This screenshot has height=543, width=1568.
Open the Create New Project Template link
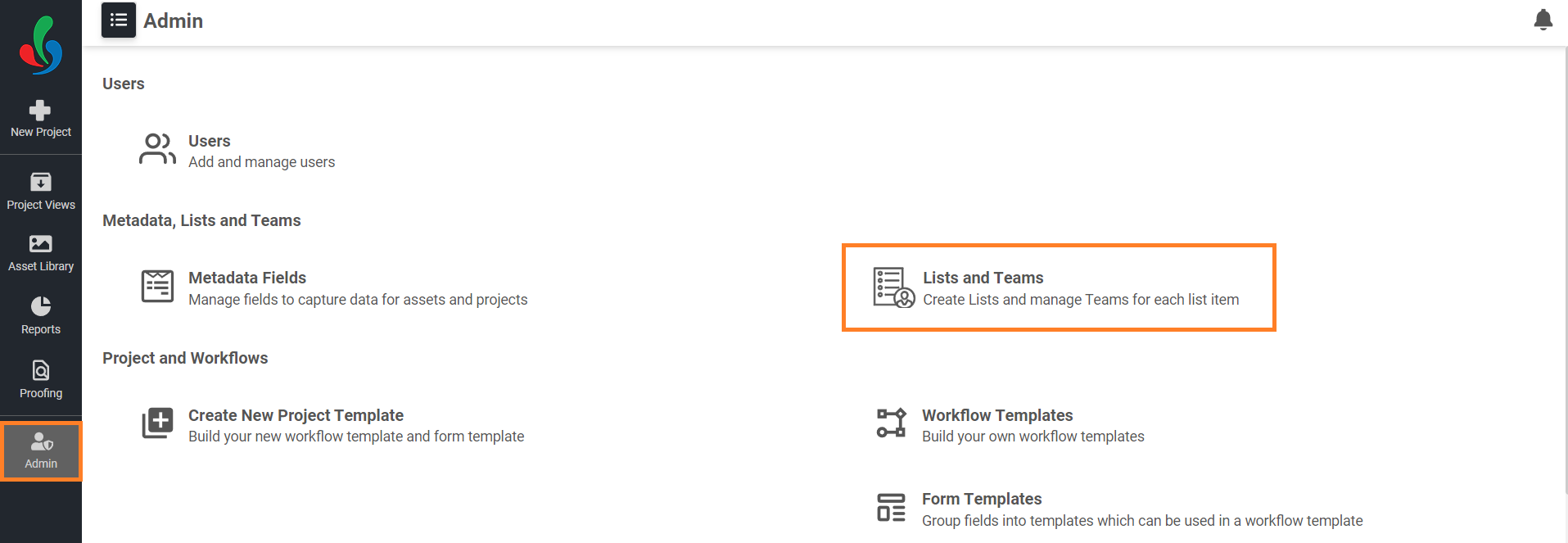tap(296, 415)
